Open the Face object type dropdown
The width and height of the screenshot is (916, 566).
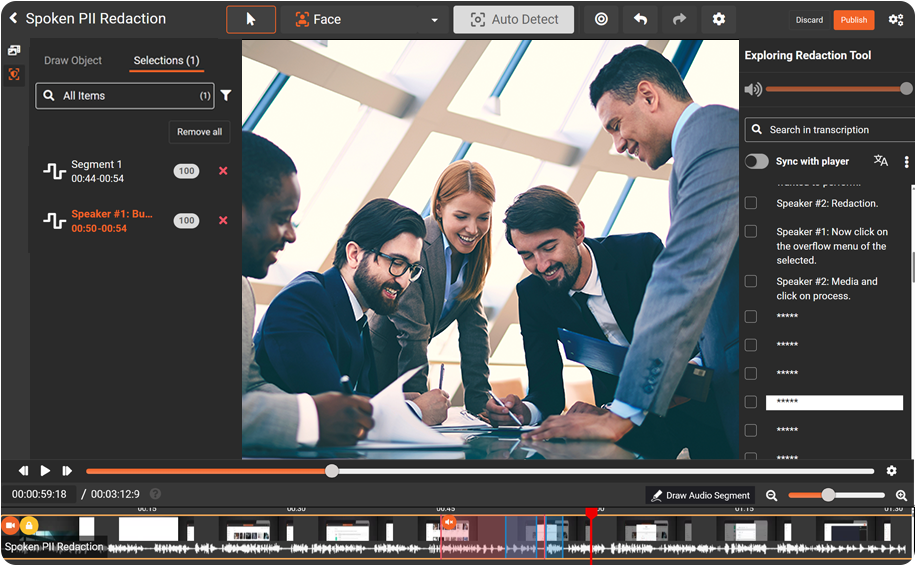click(x=365, y=20)
